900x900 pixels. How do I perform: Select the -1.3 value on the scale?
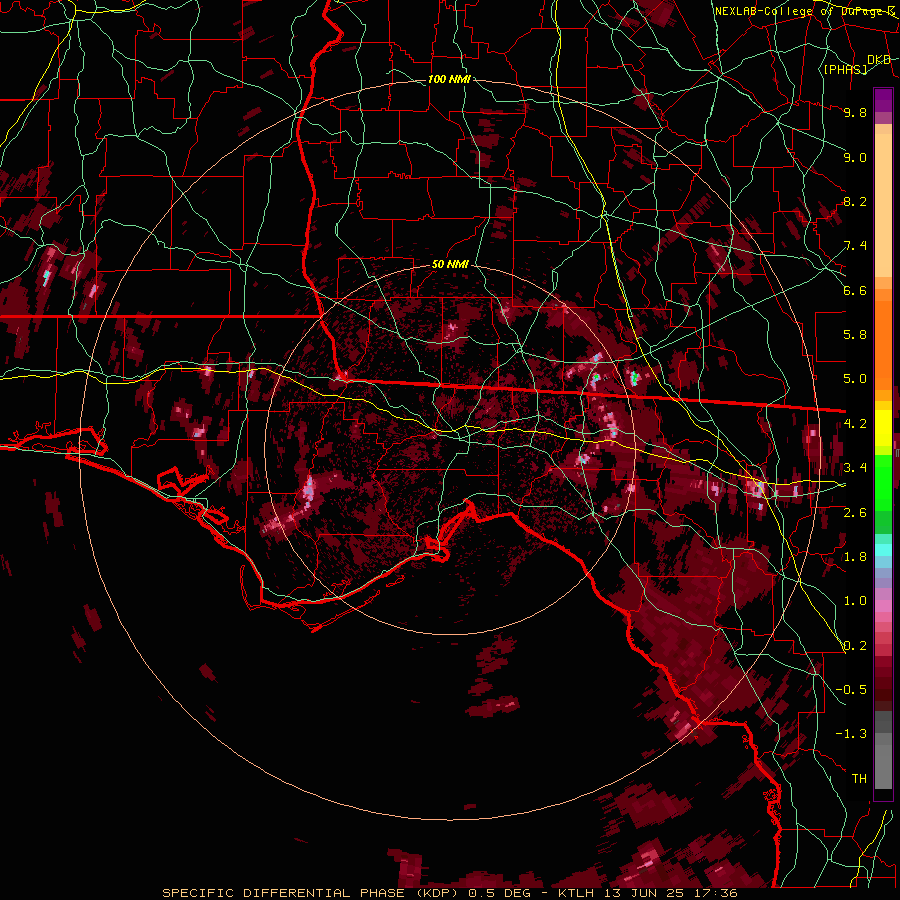point(851,734)
